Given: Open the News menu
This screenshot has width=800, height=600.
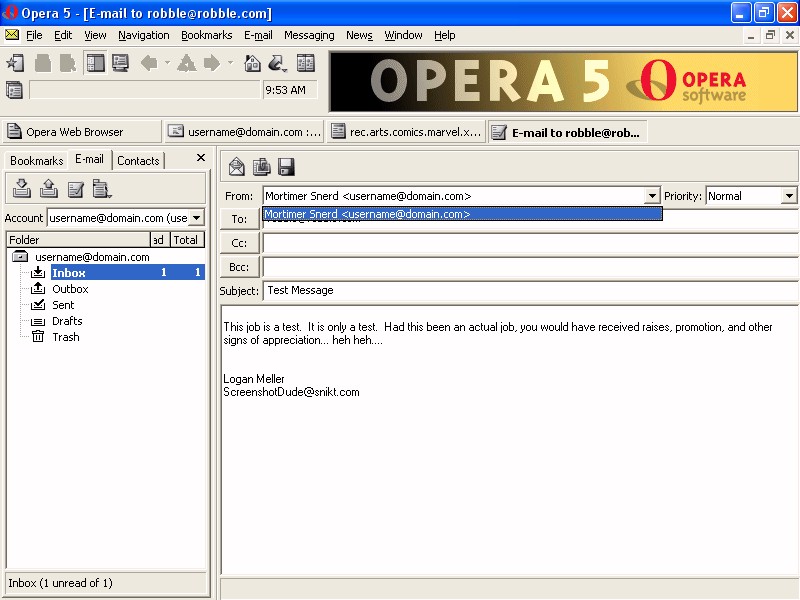Looking at the screenshot, I should [x=359, y=35].
